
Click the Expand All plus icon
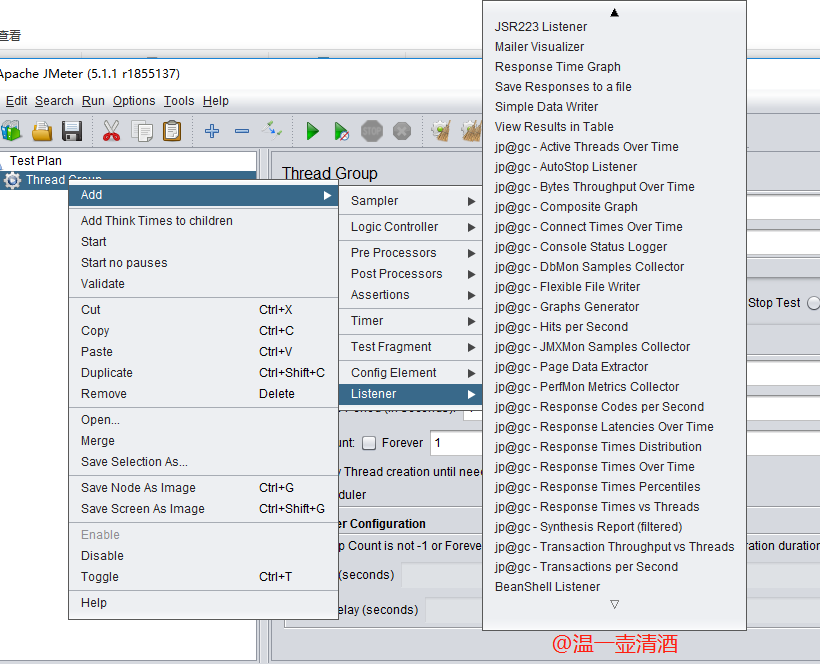click(212, 131)
